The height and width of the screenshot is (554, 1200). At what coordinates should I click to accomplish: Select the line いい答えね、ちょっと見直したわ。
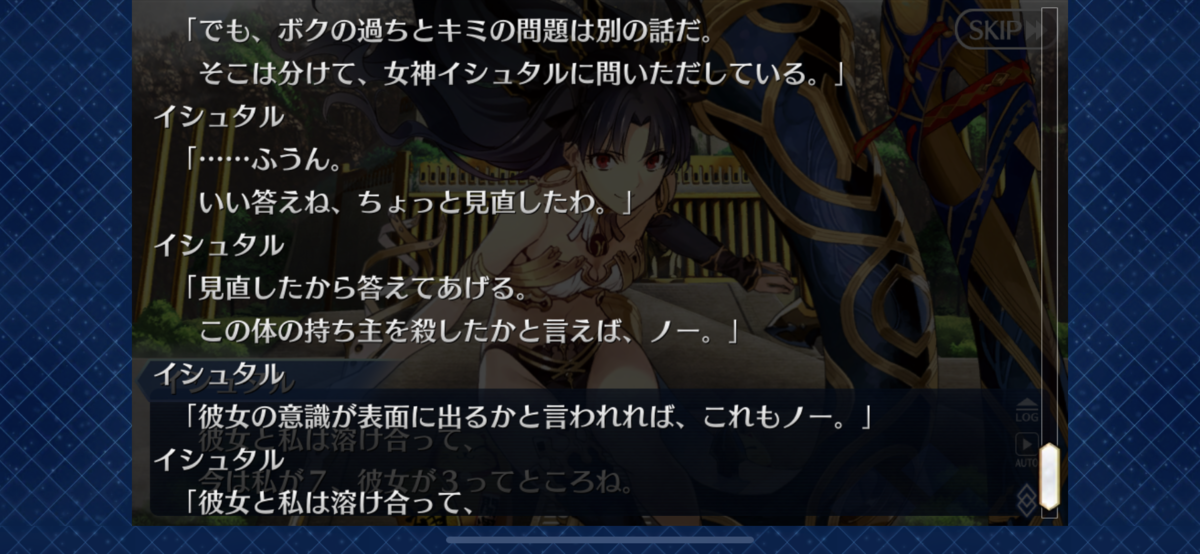[x=417, y=203]
